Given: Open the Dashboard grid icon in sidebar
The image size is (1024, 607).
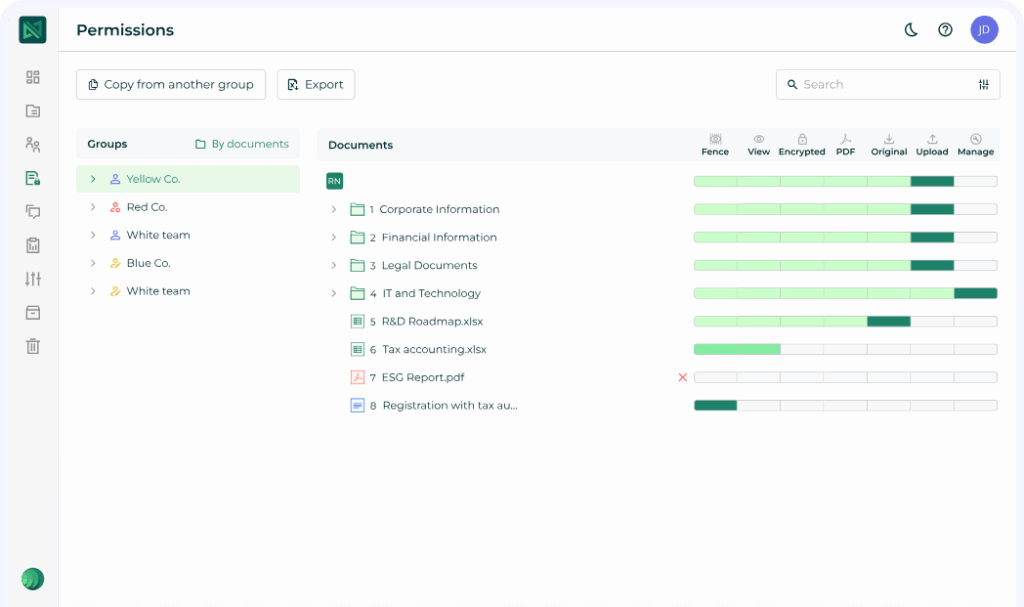Looking at the screenshot, I should (32, 77).
